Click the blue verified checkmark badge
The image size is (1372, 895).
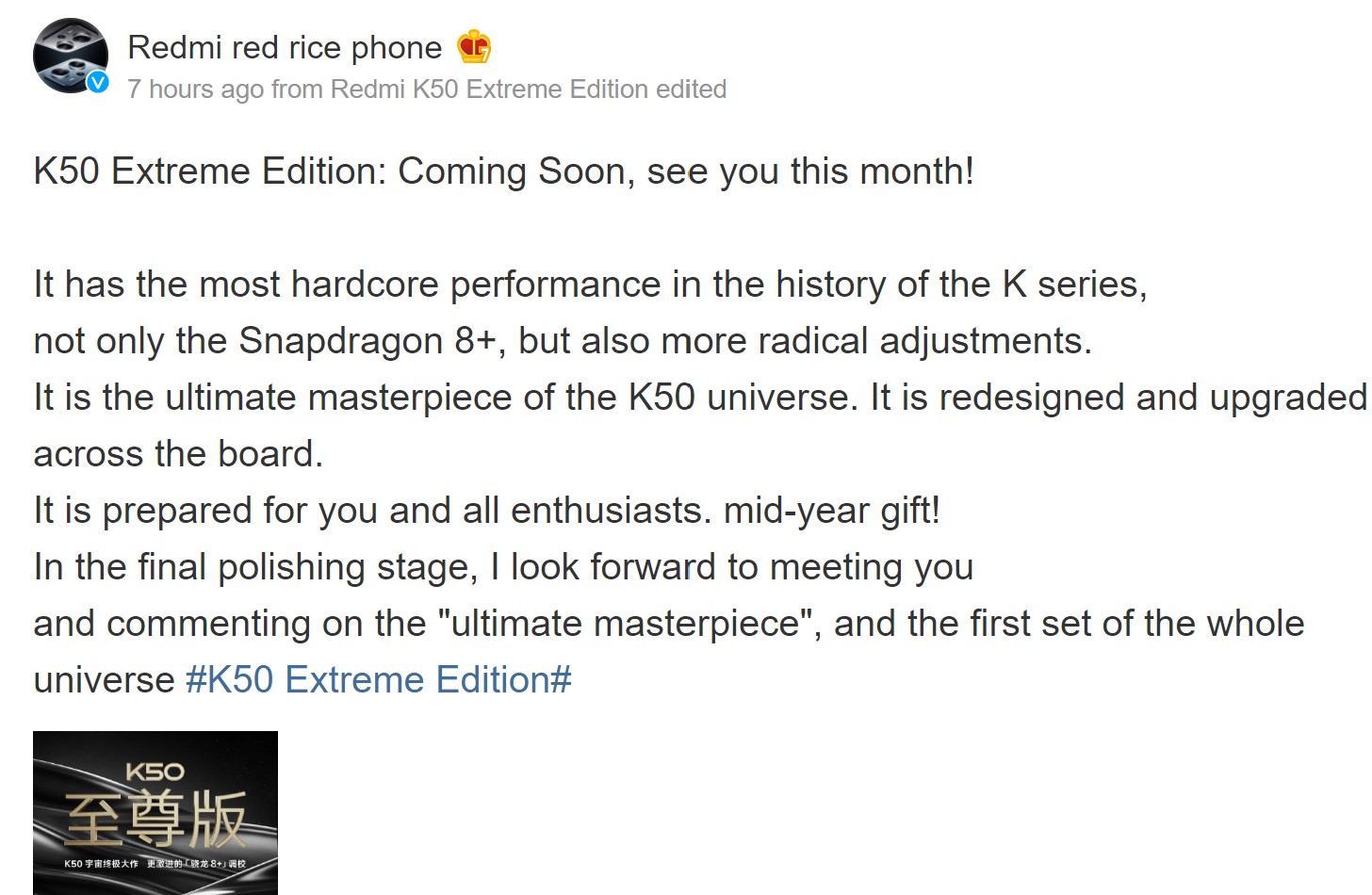pos(95,84)
